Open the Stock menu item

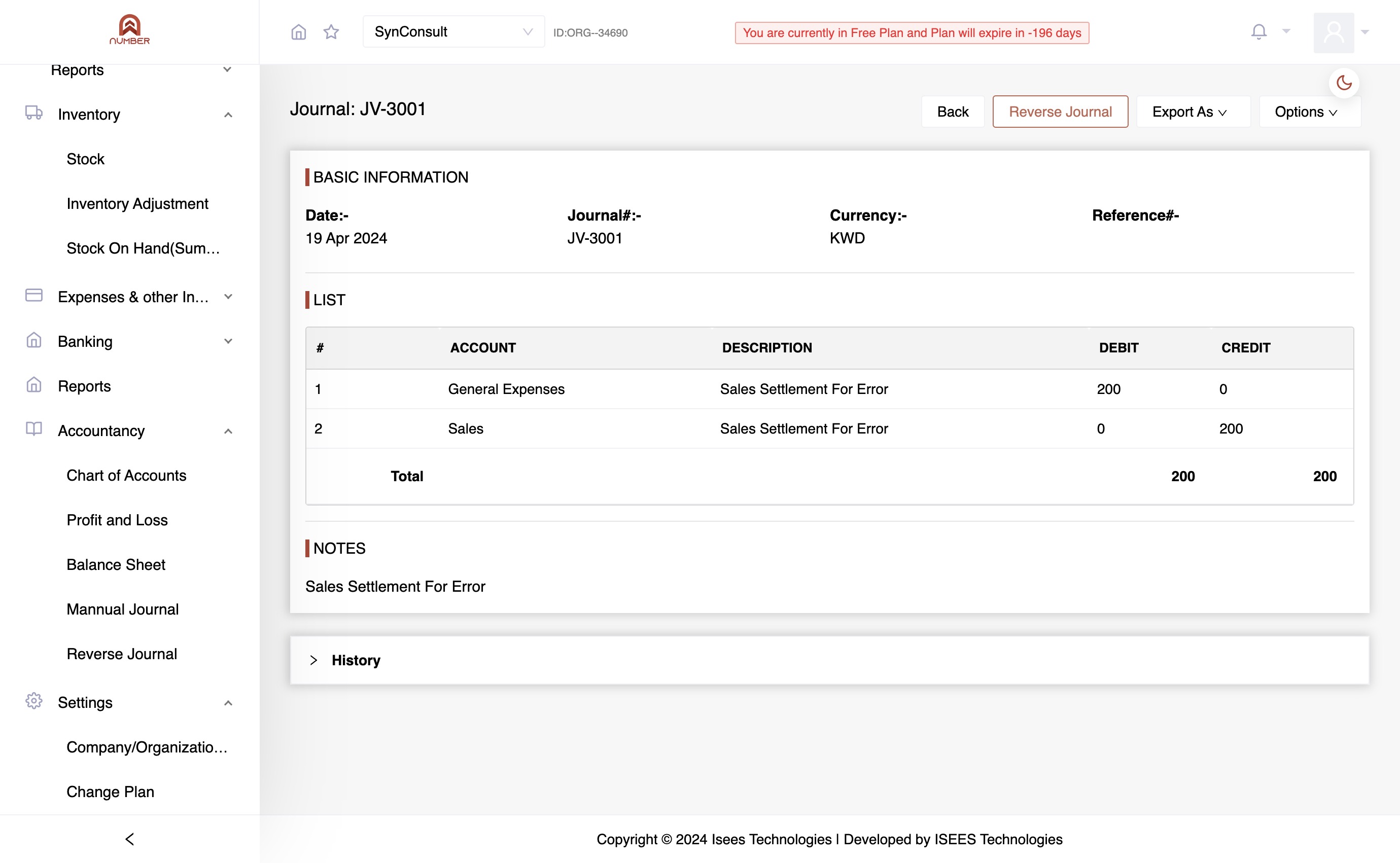click(85, 159)
